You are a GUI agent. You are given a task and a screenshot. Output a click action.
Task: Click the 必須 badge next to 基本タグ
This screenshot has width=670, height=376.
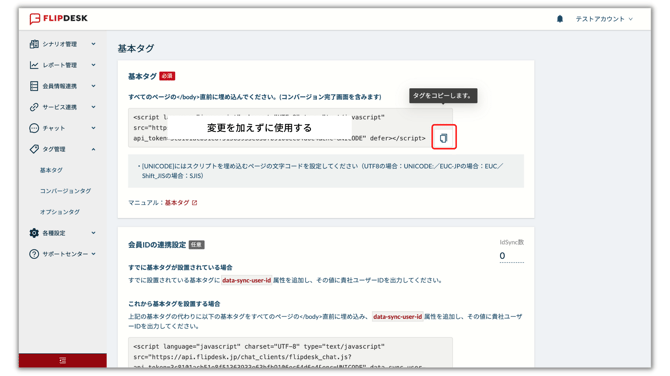pyautogui.click(x=167, y=76)
